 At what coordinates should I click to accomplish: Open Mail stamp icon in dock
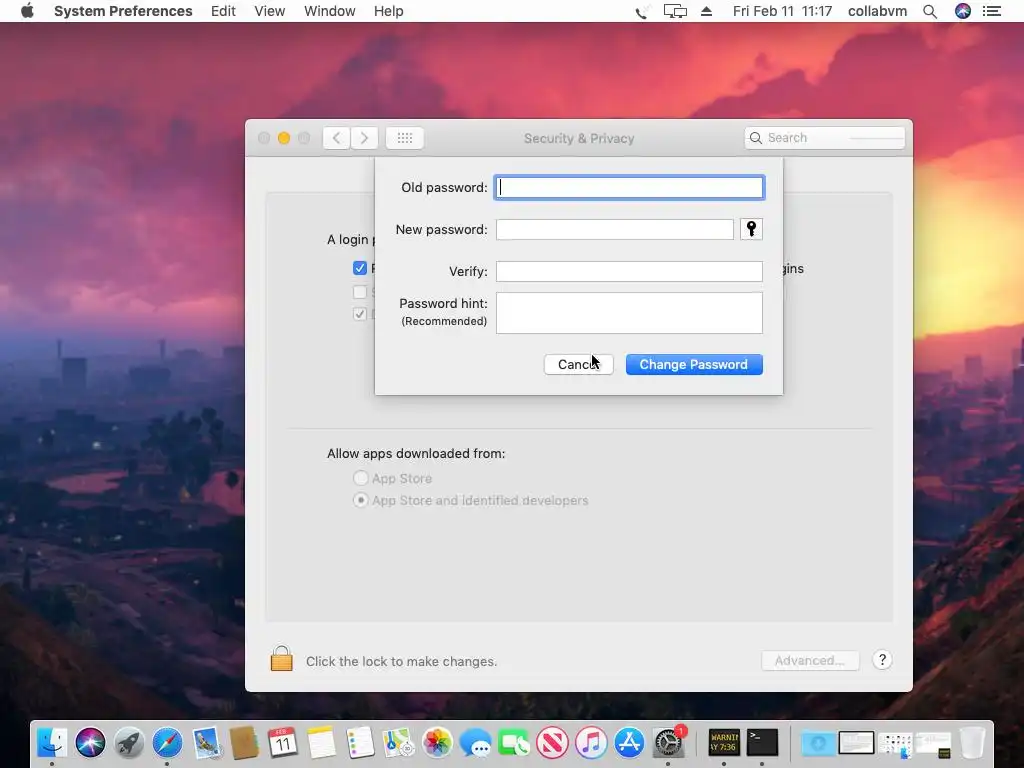tap(206, 743)
